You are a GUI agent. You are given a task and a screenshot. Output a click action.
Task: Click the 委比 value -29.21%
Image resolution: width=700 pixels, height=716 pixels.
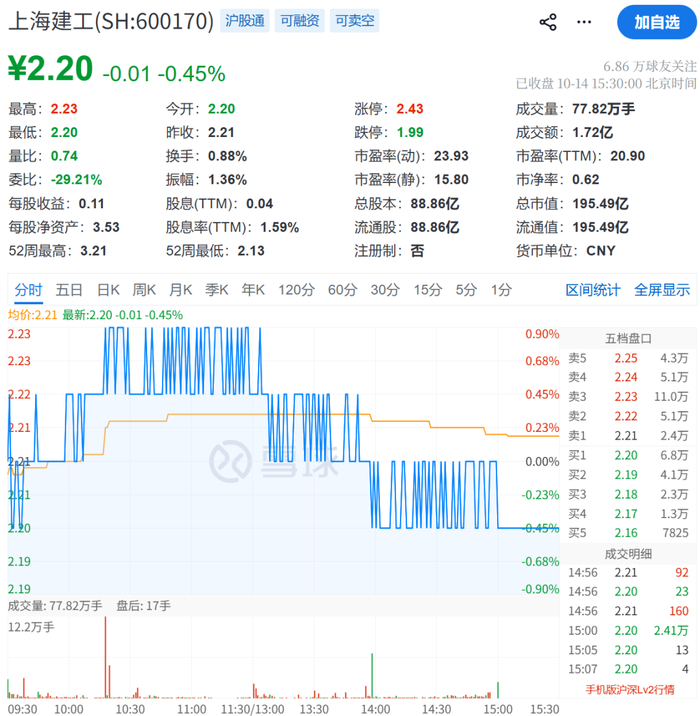coord(76,179)
